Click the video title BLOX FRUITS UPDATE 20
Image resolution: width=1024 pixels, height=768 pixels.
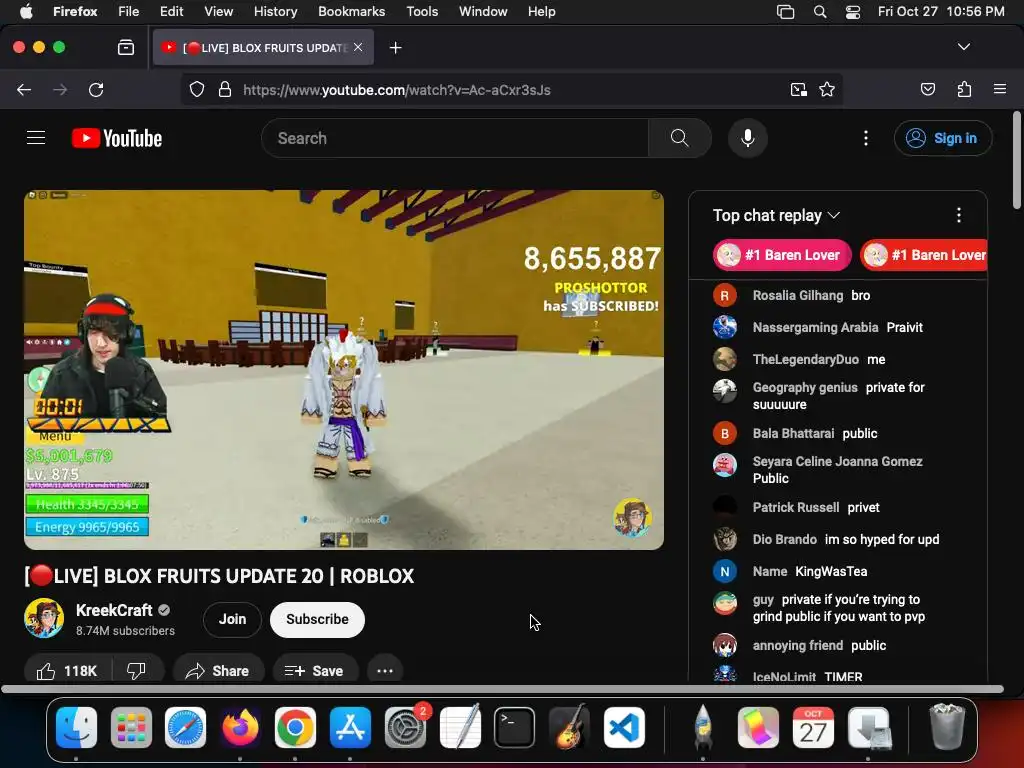[219, 576]
